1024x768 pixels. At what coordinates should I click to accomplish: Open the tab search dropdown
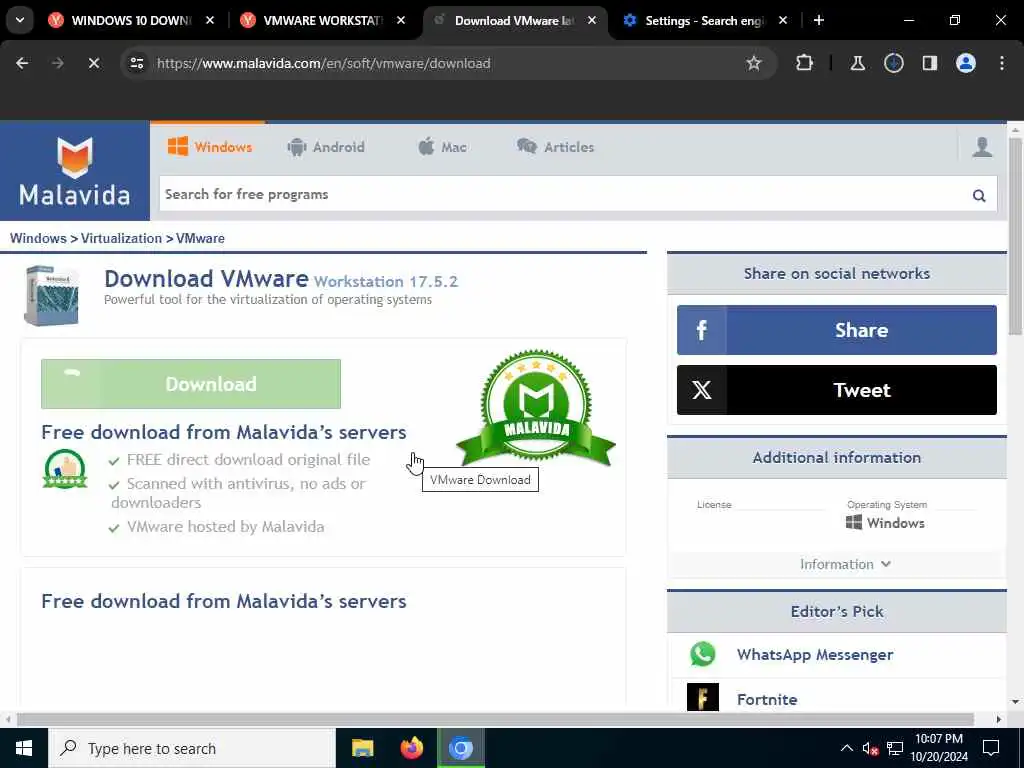(20, 20)
